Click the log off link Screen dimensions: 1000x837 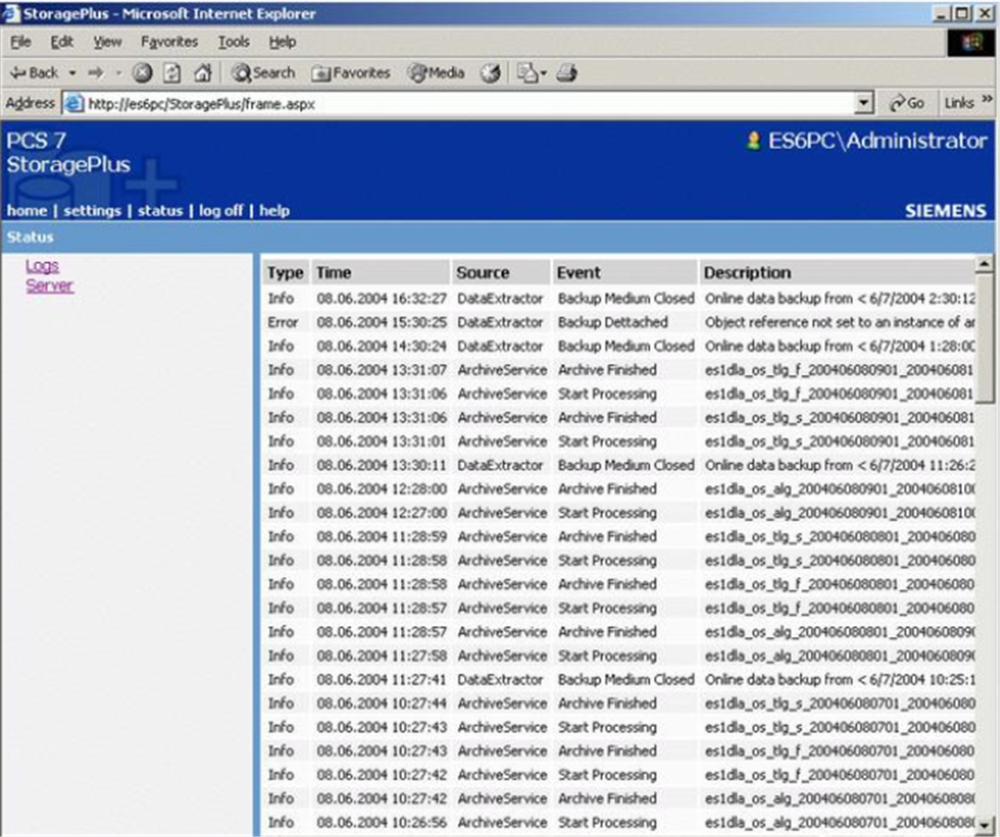(x=221, y=211)
